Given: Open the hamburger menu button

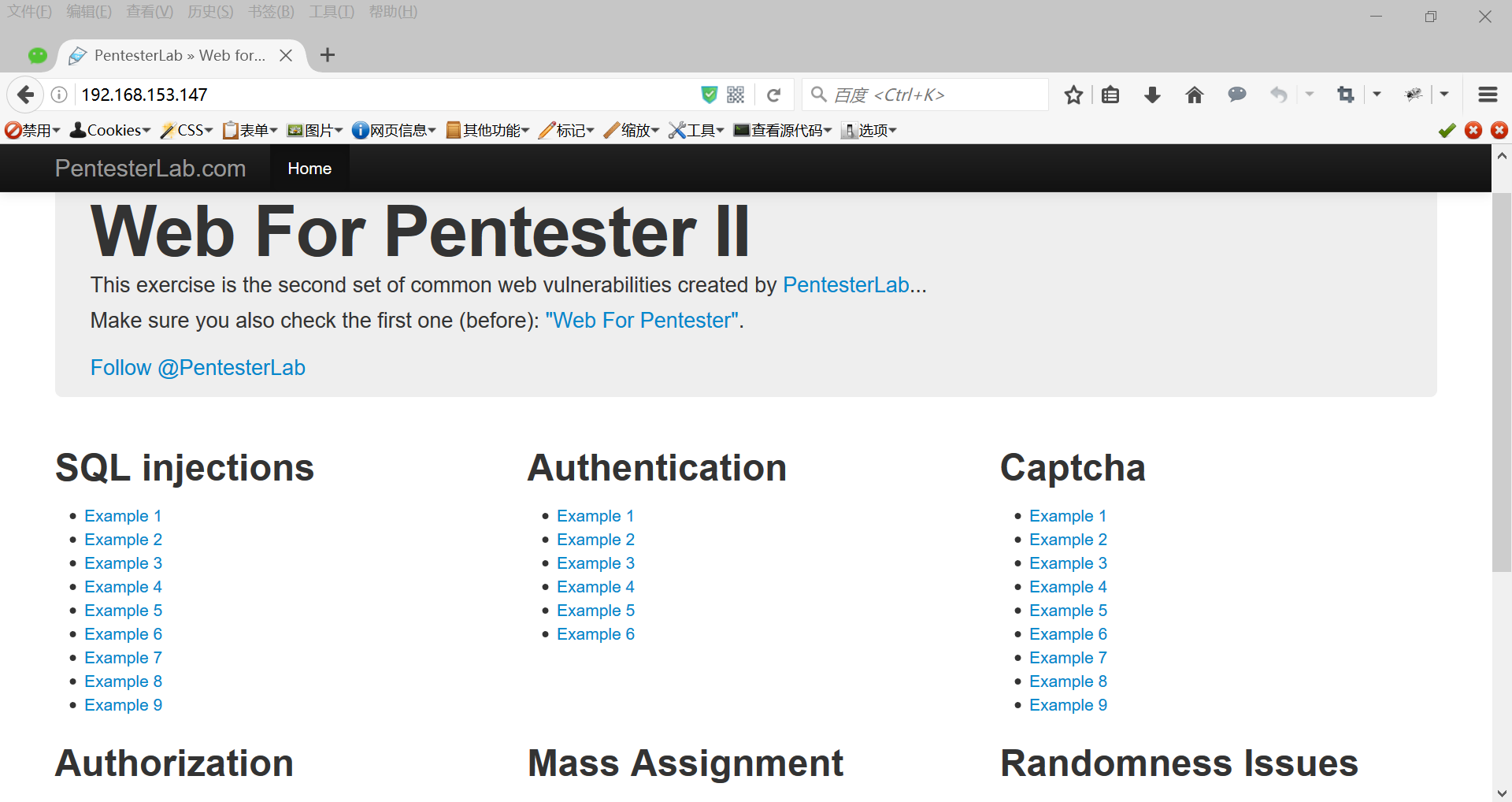Looking at the screenshot, I should 1488,95.
